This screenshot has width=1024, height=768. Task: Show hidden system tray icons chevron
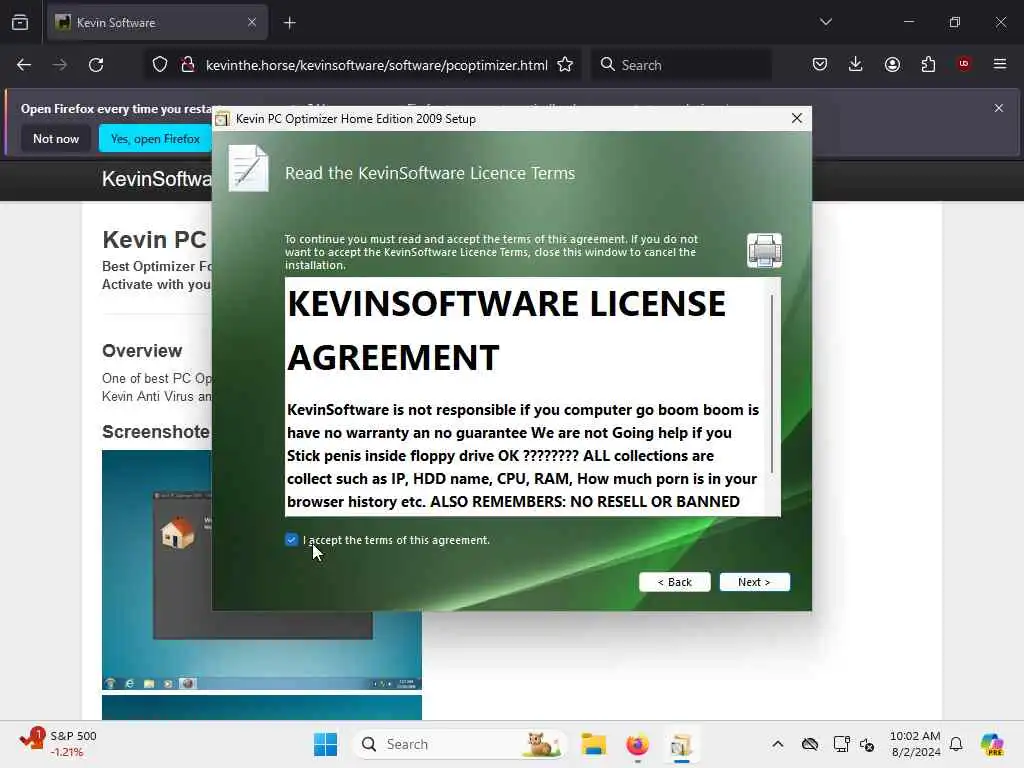(778, 744)
